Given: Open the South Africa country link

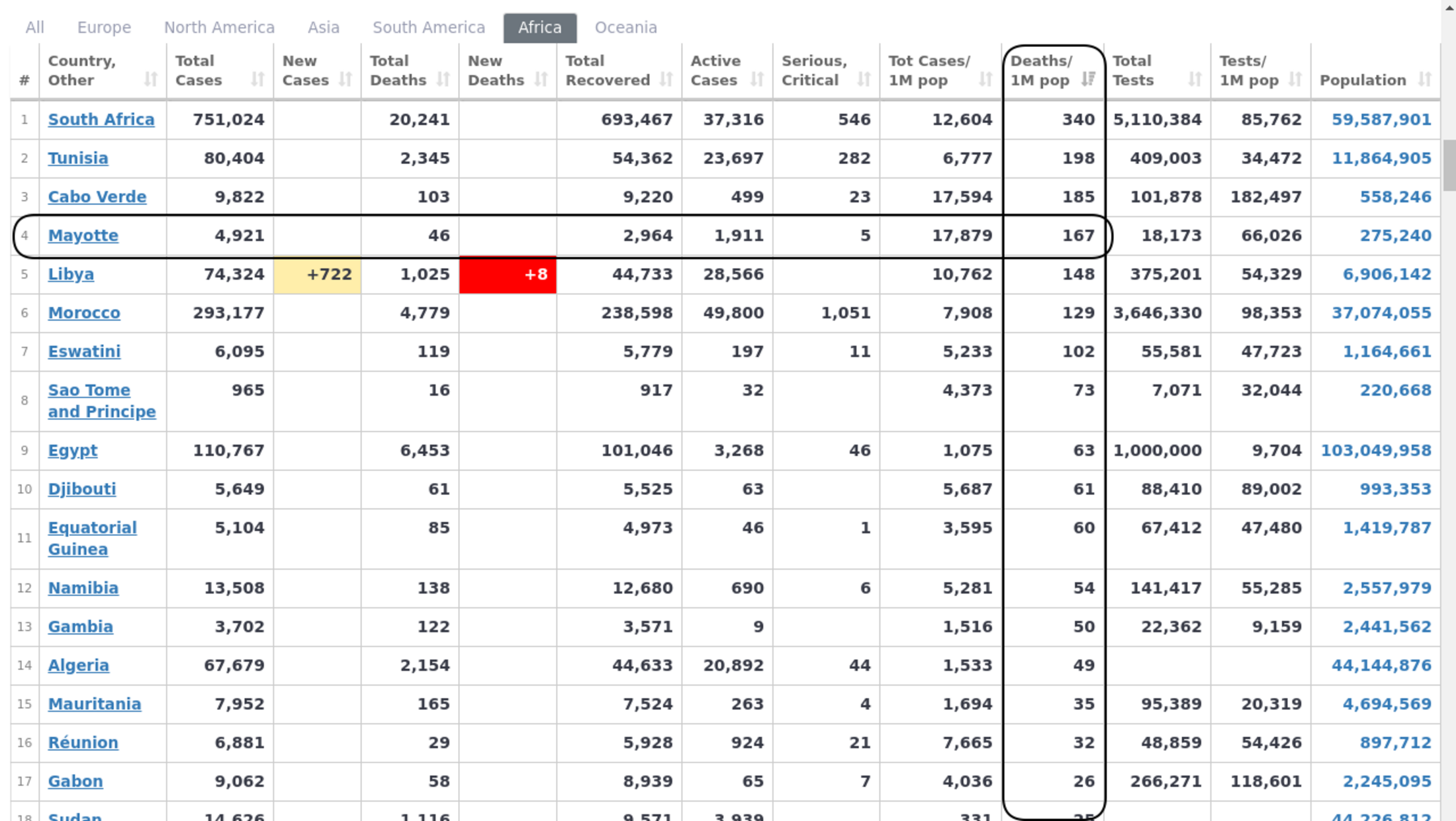Looking at the screenshot, I should tap(101, 120).
